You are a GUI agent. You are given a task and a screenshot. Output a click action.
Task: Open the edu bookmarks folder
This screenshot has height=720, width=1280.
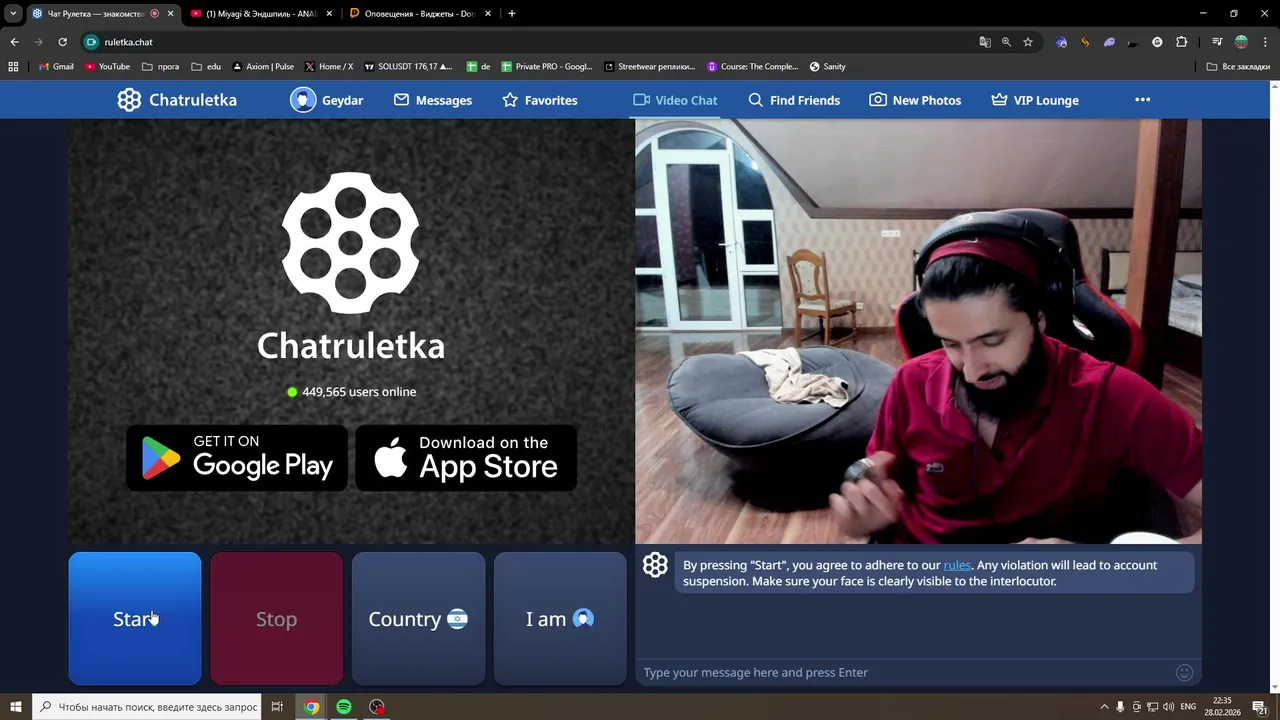[206, 67]
